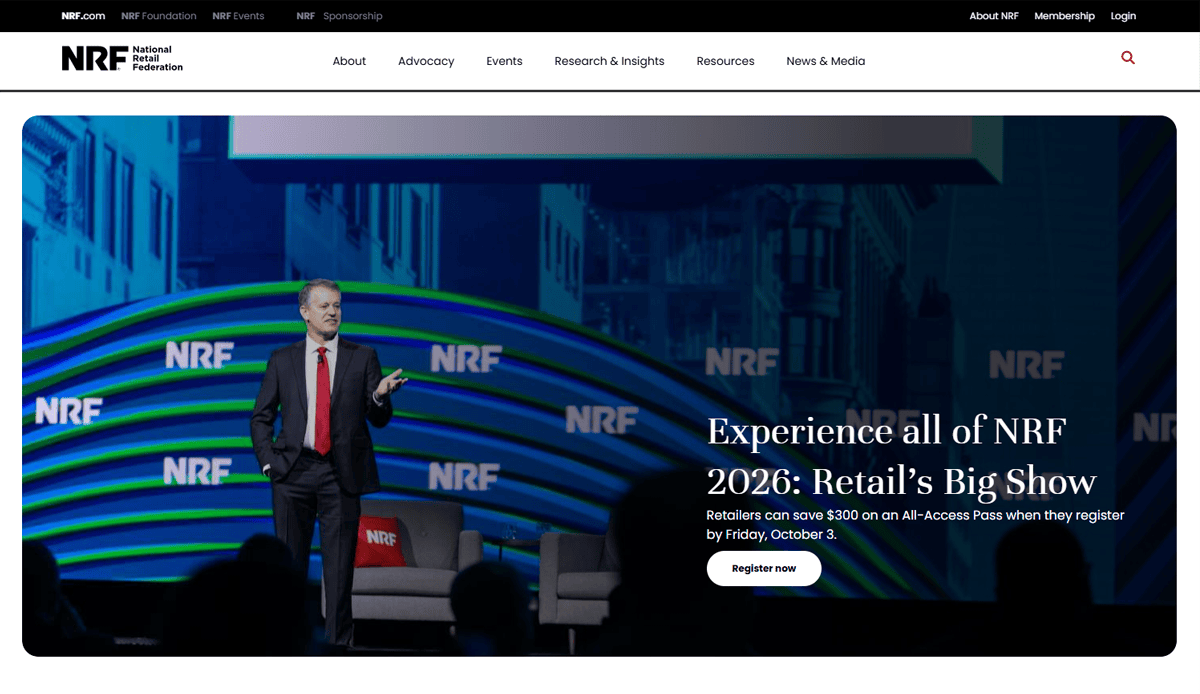This screenshot has width=1200, height=694.
Task: Click the NRF.com link
Action: pyautogui.click(x=82, y=15)
